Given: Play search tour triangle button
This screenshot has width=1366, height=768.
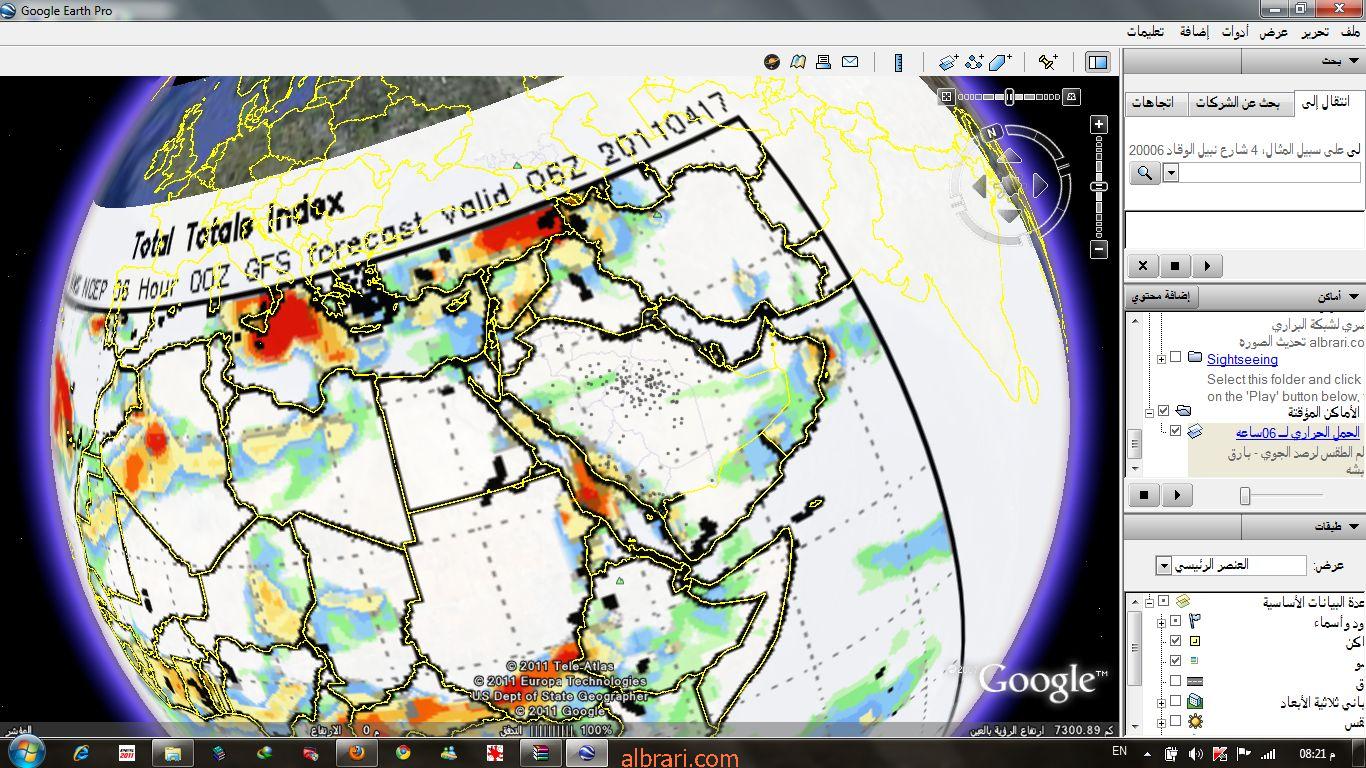Looking at the screenshot, I should pyautogui.click(x=1207, y=266).
